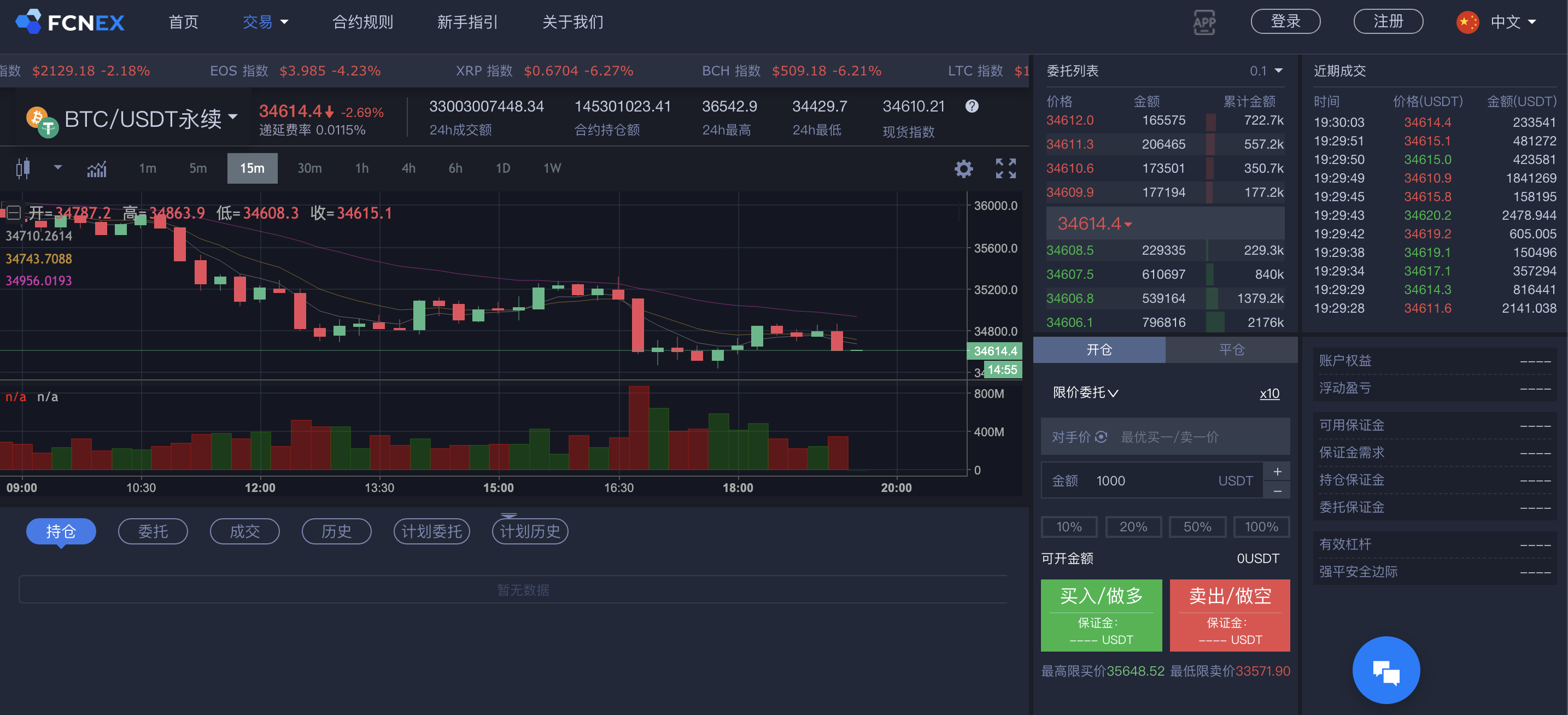Increase amount with plus stepper
The width and height of the screenshot is (1568, 715).
(1277, 471)
